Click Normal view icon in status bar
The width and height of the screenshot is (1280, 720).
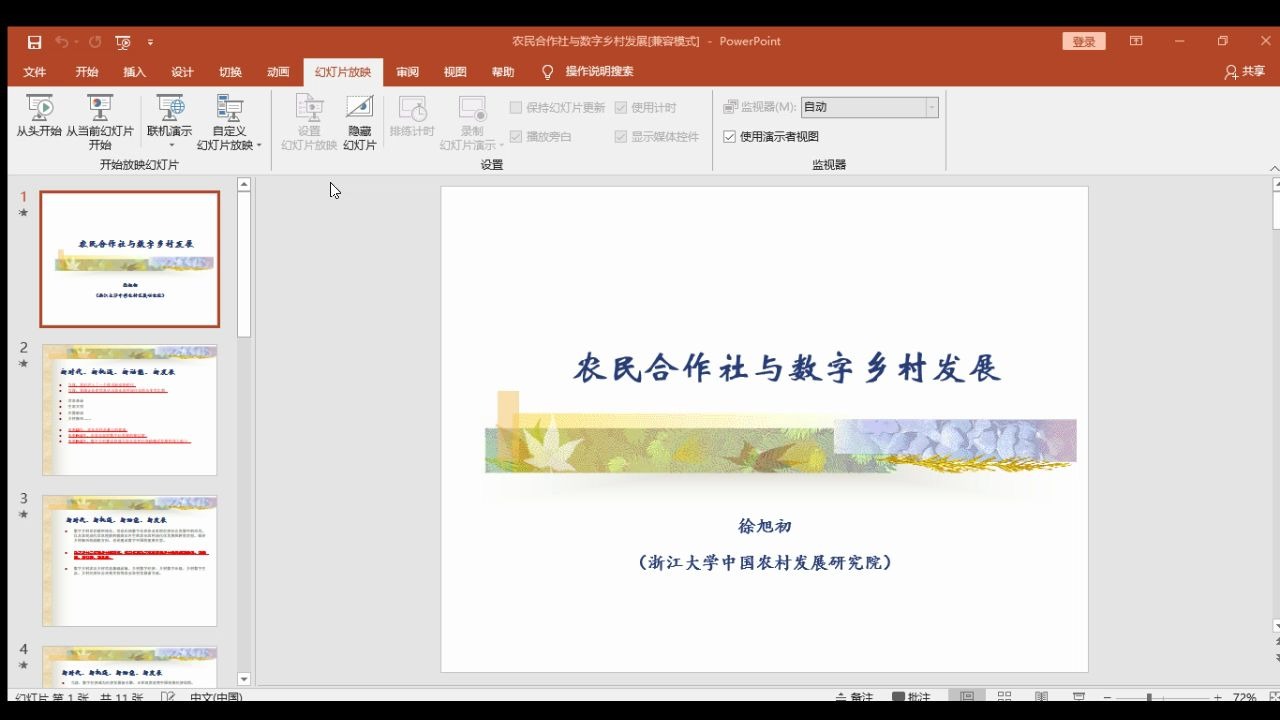tap(967, 697)
